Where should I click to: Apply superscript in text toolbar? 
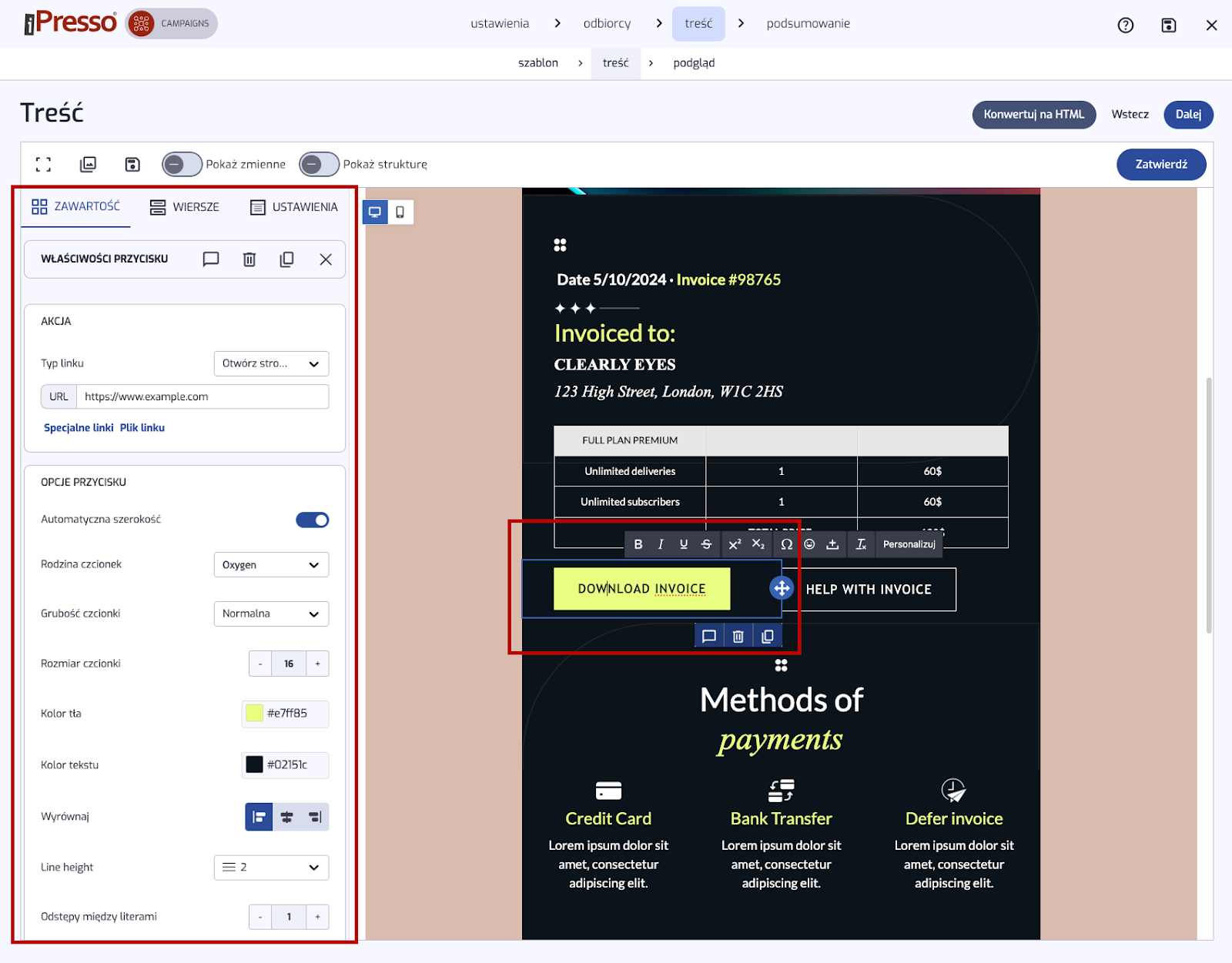pos(735,544)
